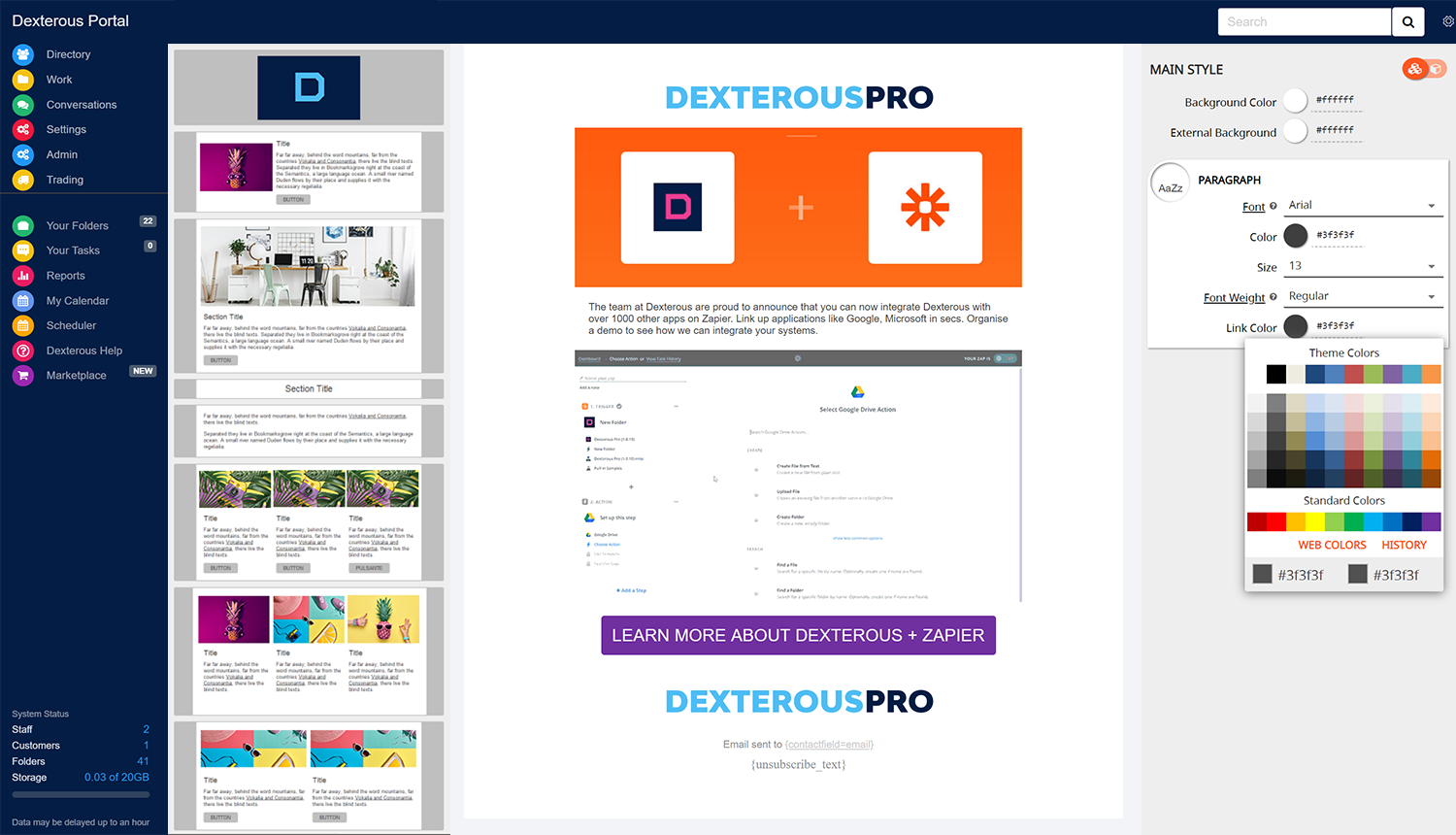Pick purple from Standard Colors

pos(1432,522)
